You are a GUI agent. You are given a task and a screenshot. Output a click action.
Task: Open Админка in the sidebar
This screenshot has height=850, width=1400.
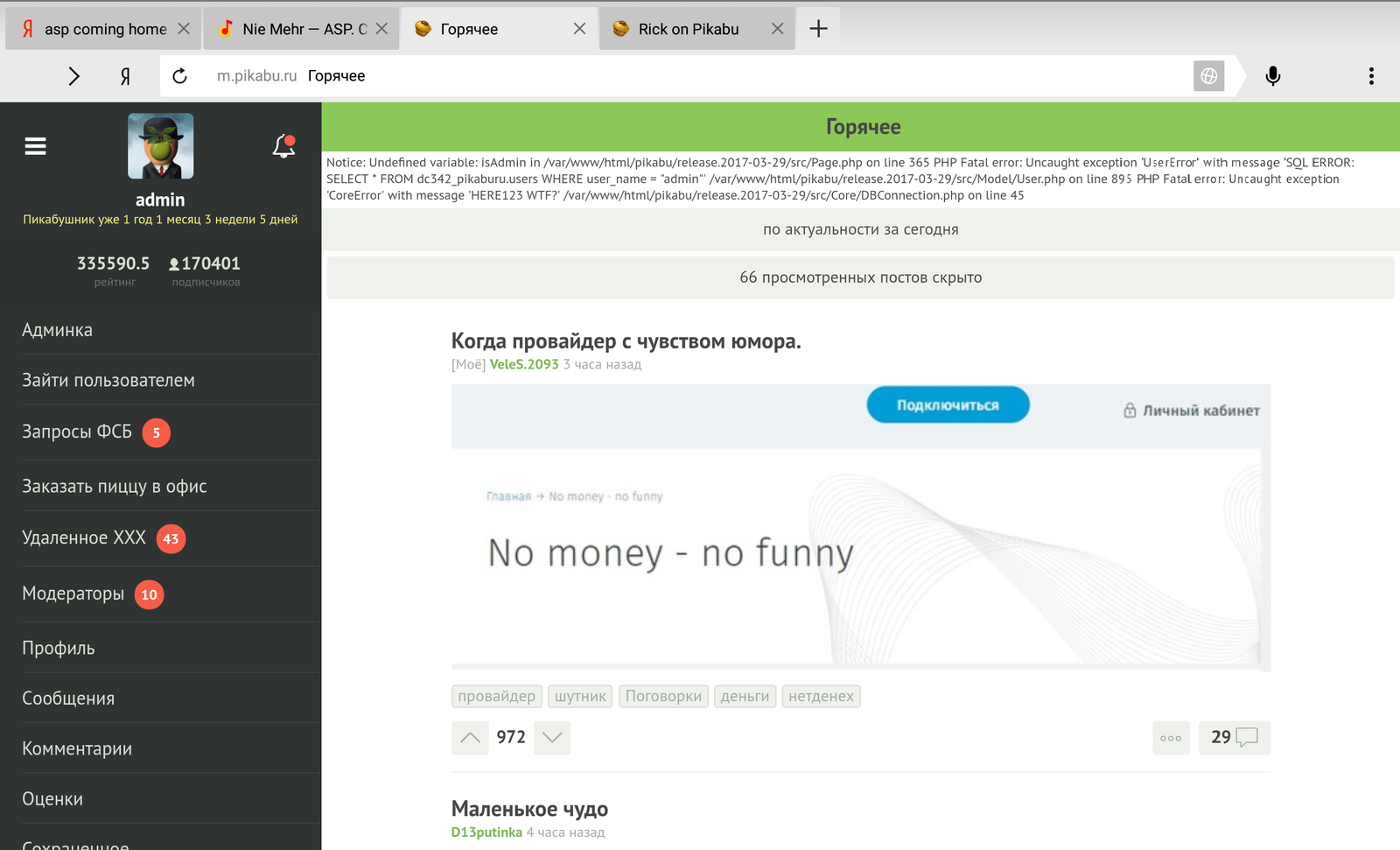click(x=58, y=330)
